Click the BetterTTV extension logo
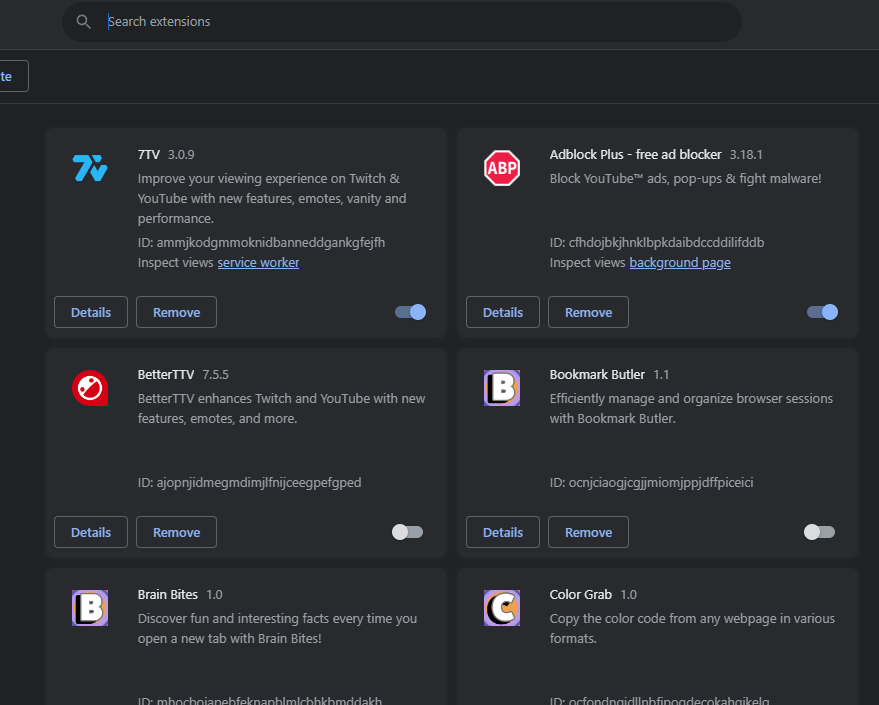 coord(90,388)
